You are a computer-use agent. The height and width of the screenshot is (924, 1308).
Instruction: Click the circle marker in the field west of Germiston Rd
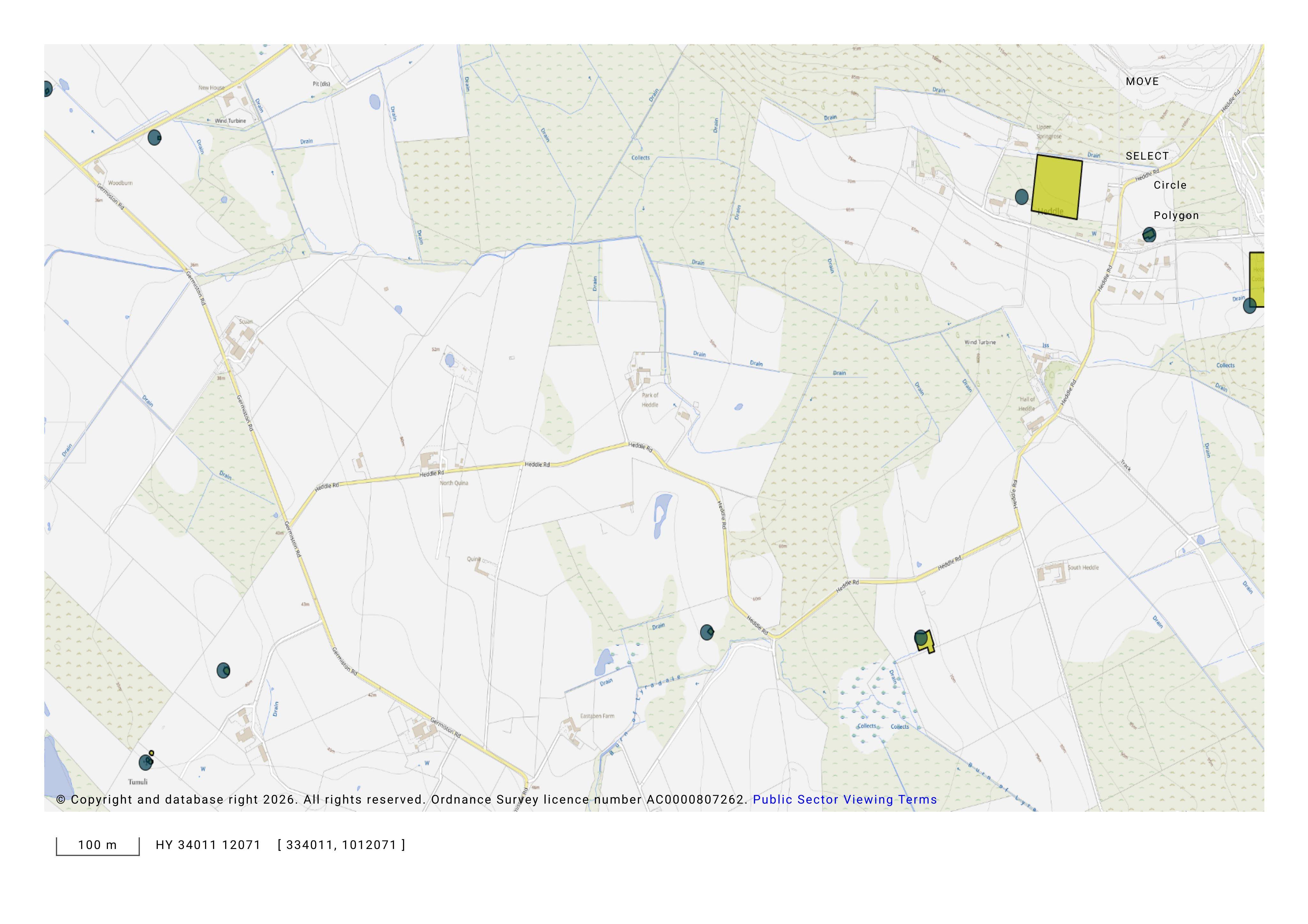click(x=223, y=671)
